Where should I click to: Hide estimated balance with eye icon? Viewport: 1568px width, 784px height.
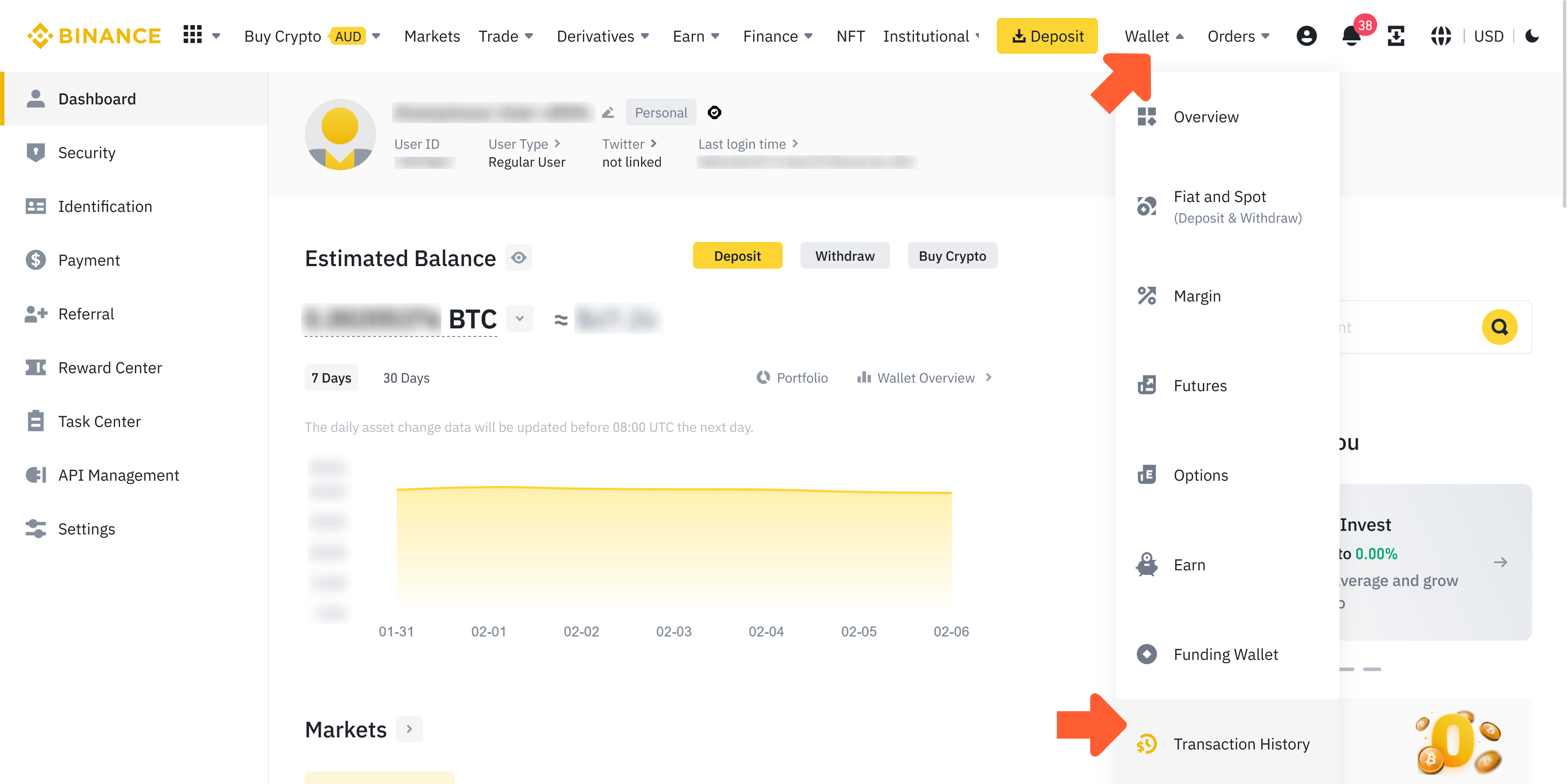519,258
